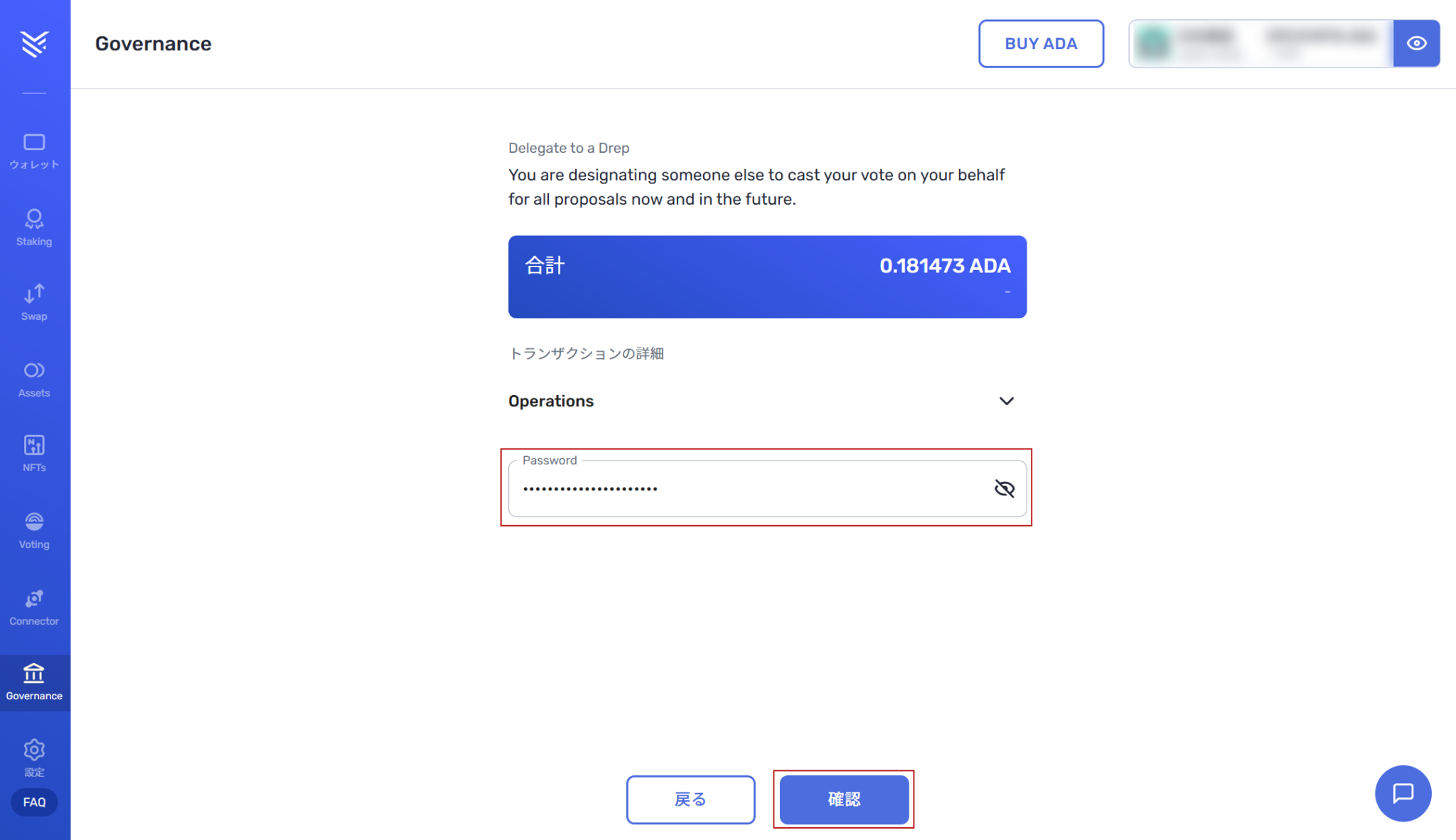Click 戻る to go back

(x=690, y=799)
